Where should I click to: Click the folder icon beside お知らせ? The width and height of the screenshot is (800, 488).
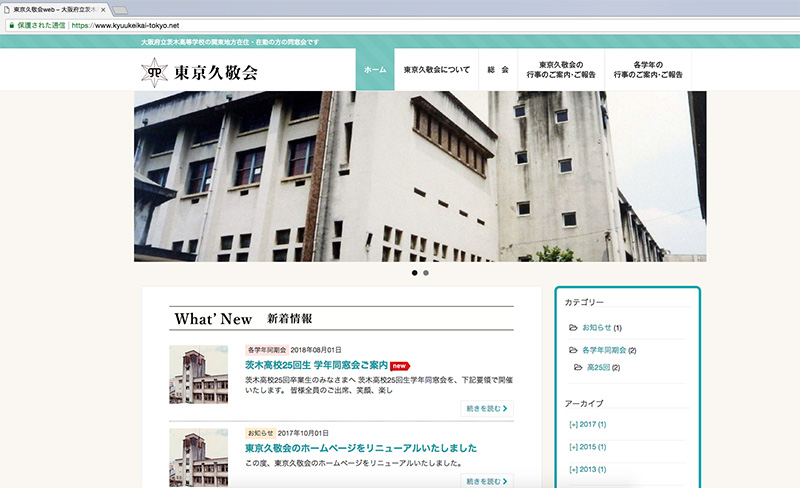573,328
